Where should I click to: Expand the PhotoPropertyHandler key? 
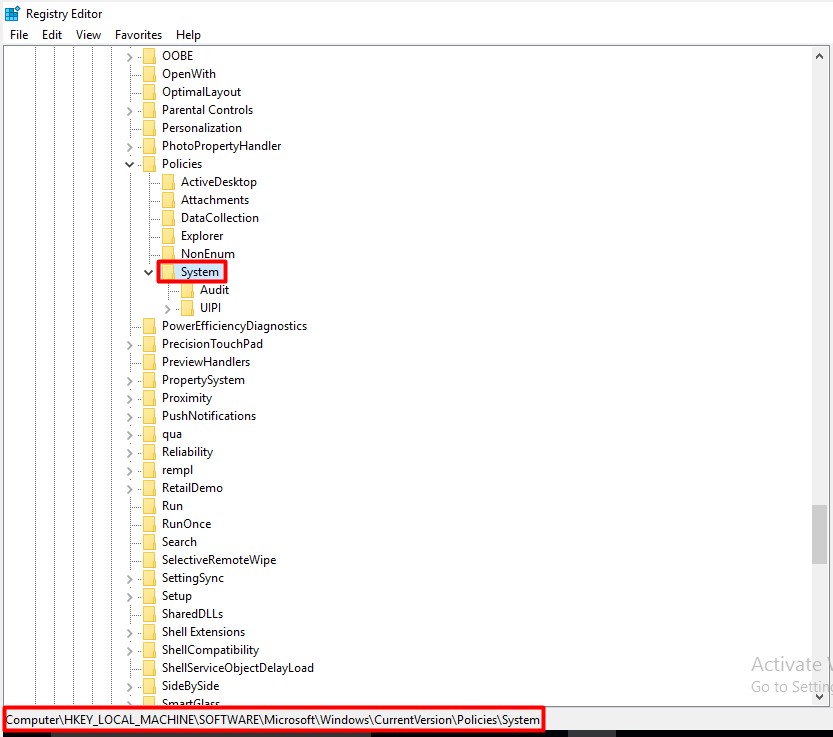point(130,147)
